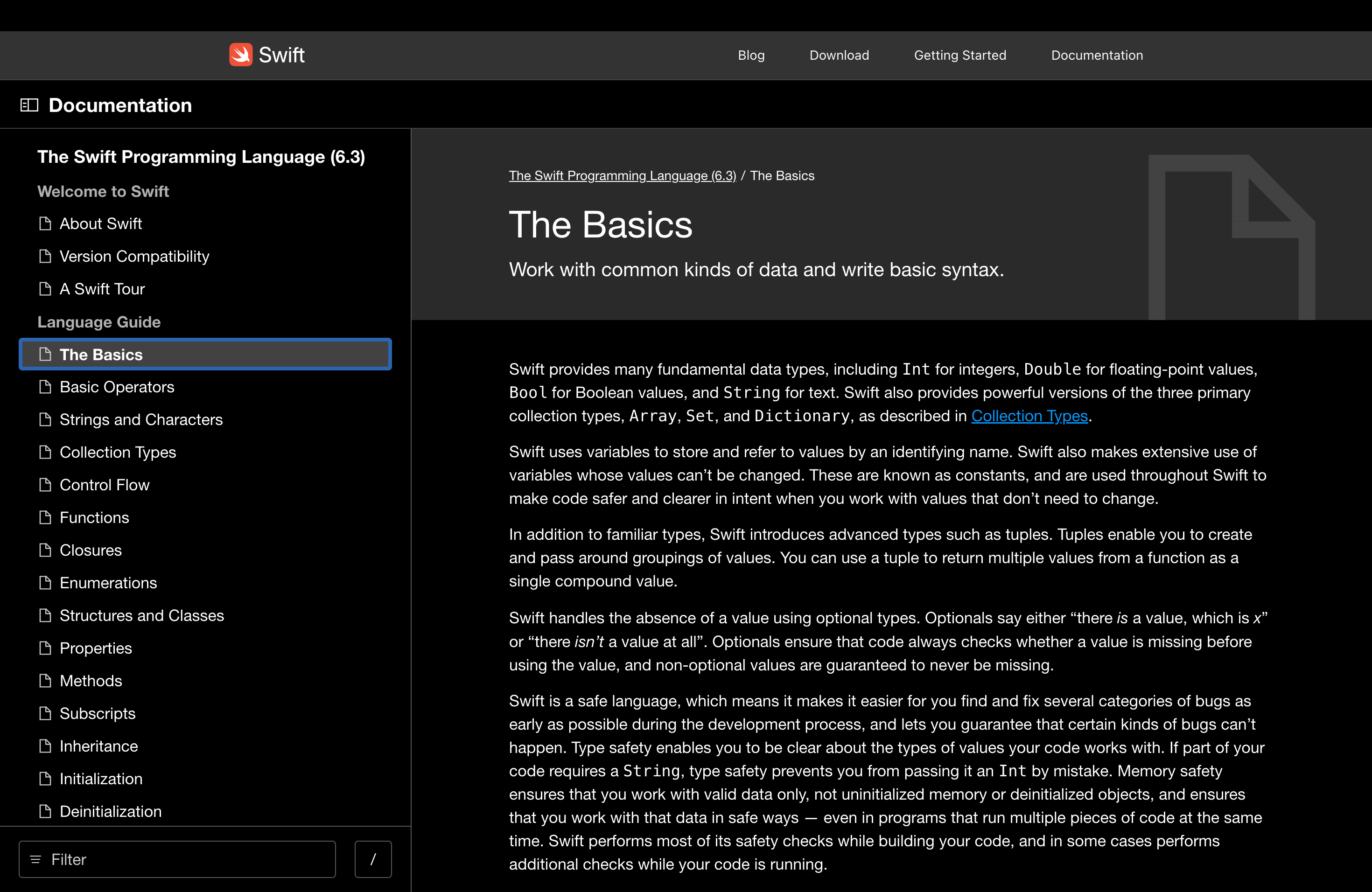Select Strings and Characters in the sidebar
Viewport: 1372px width, 892px height.
(x=140, y=419)
